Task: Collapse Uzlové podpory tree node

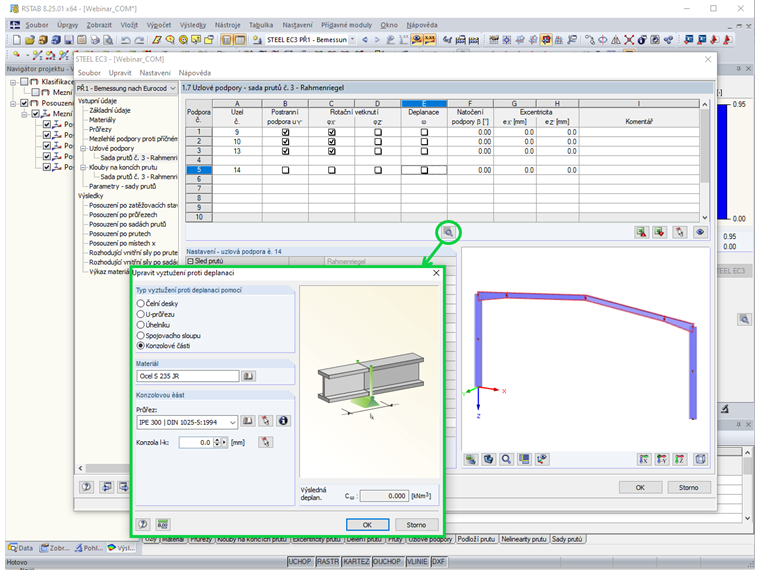Action: tap(83, 148)
